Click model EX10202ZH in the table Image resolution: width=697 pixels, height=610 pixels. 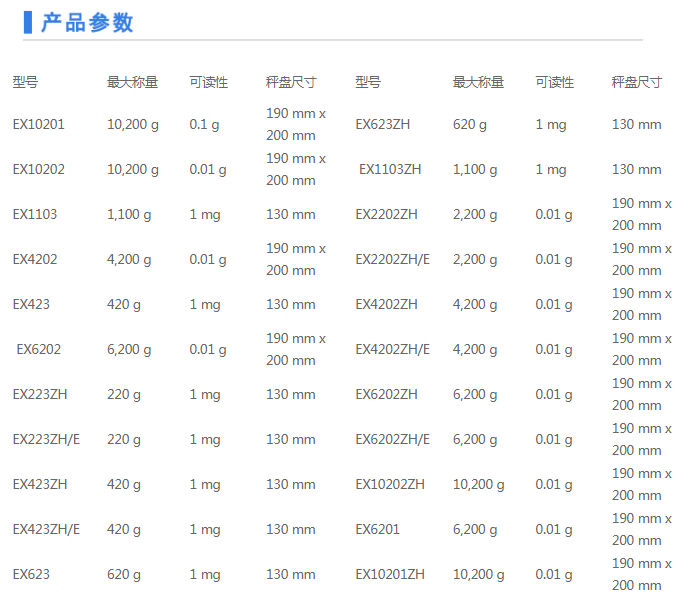(390, 485)
